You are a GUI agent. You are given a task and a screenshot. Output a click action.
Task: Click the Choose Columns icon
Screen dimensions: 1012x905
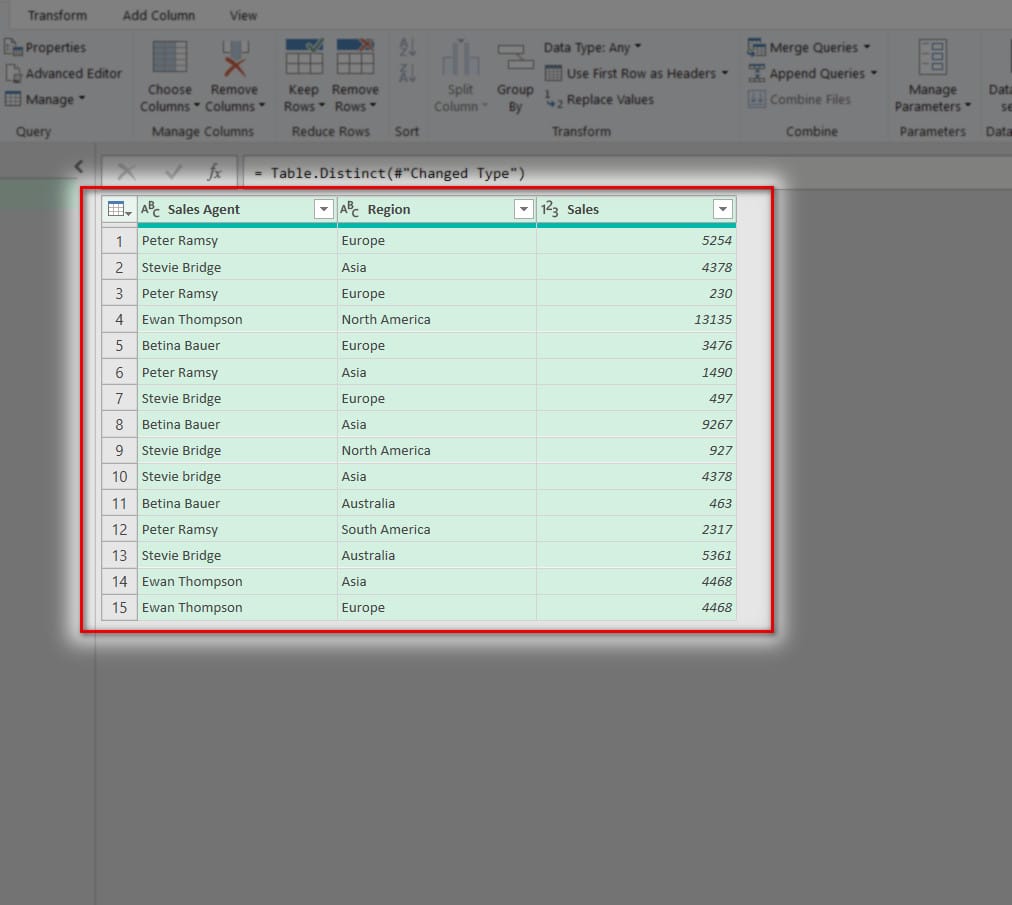coord(169,59)
